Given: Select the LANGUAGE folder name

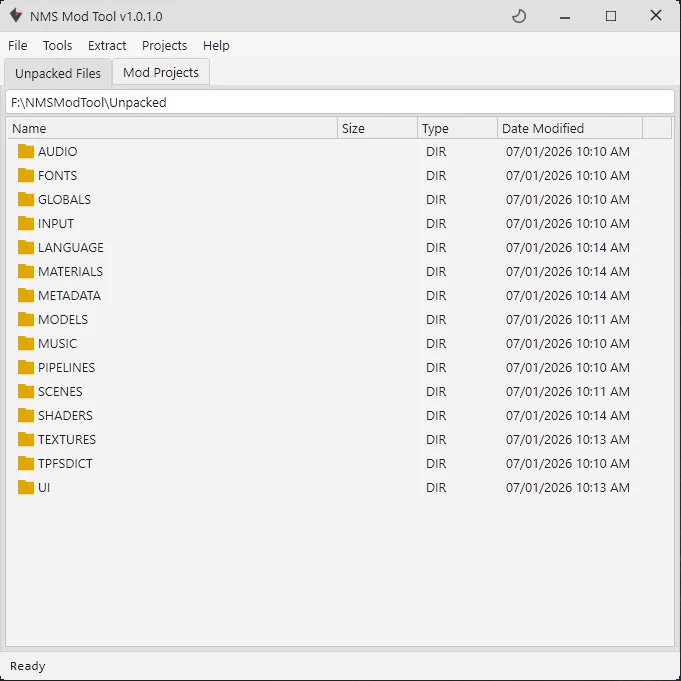Looking at the screenshot, I should 71,247.
